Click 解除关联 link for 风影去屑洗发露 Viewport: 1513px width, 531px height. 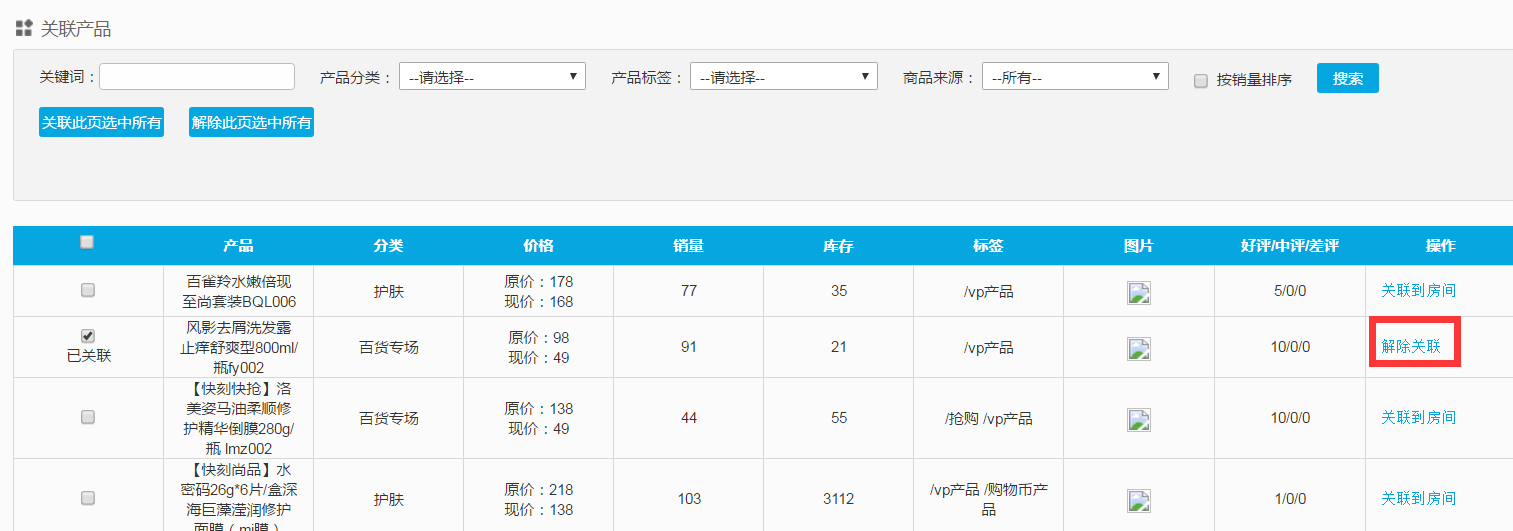[1411, 347]
